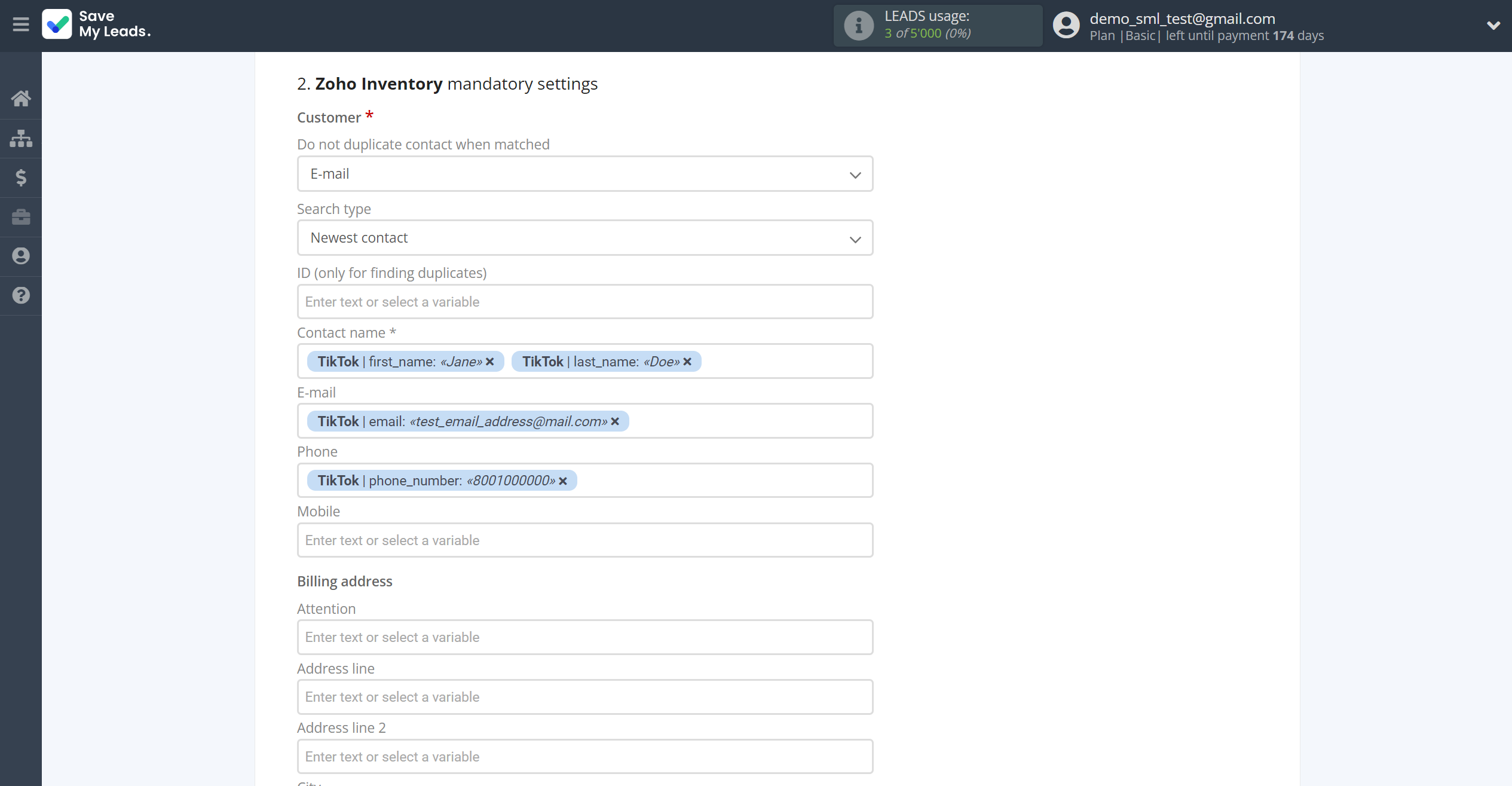Click the Attention input field
The image size is (1512, 786).
click(x=585, y=637)
